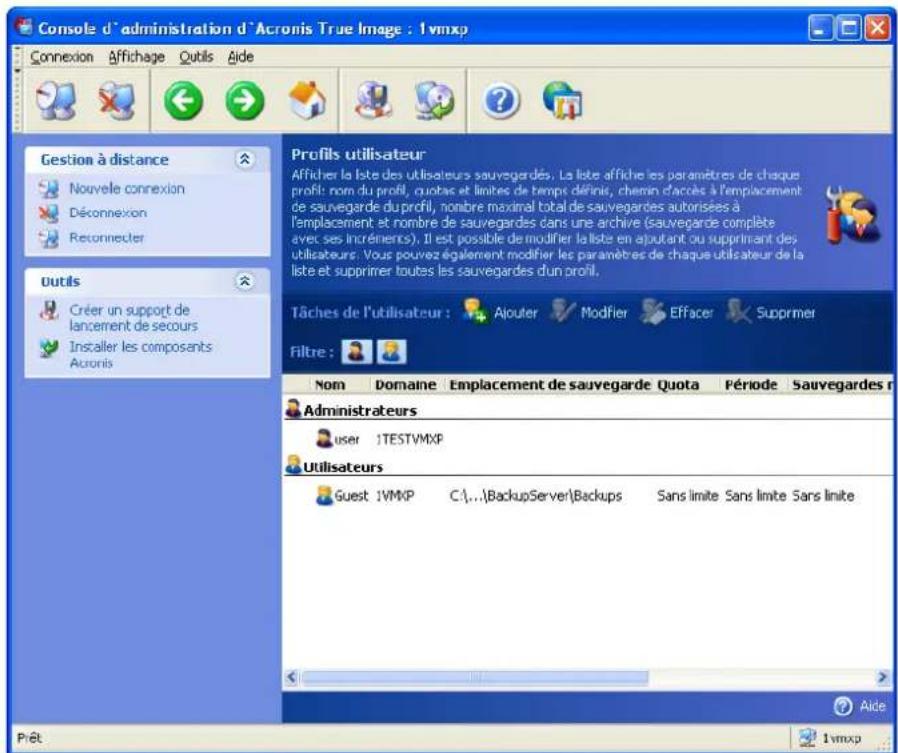
Task: Go forward with the green right arrow
Action: click(x=245, y=101)
